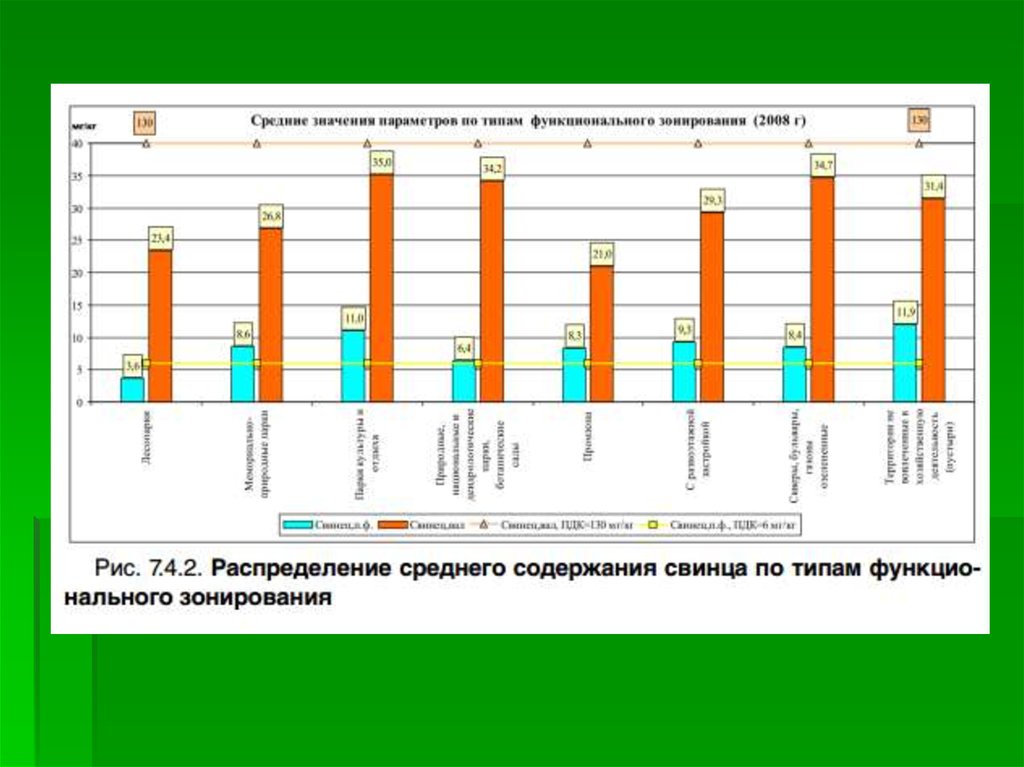This screenshot has height=767, width=1024.
Task: Select the chart title about функционального зонирования (2008 г)
Action: click(527, 119)
